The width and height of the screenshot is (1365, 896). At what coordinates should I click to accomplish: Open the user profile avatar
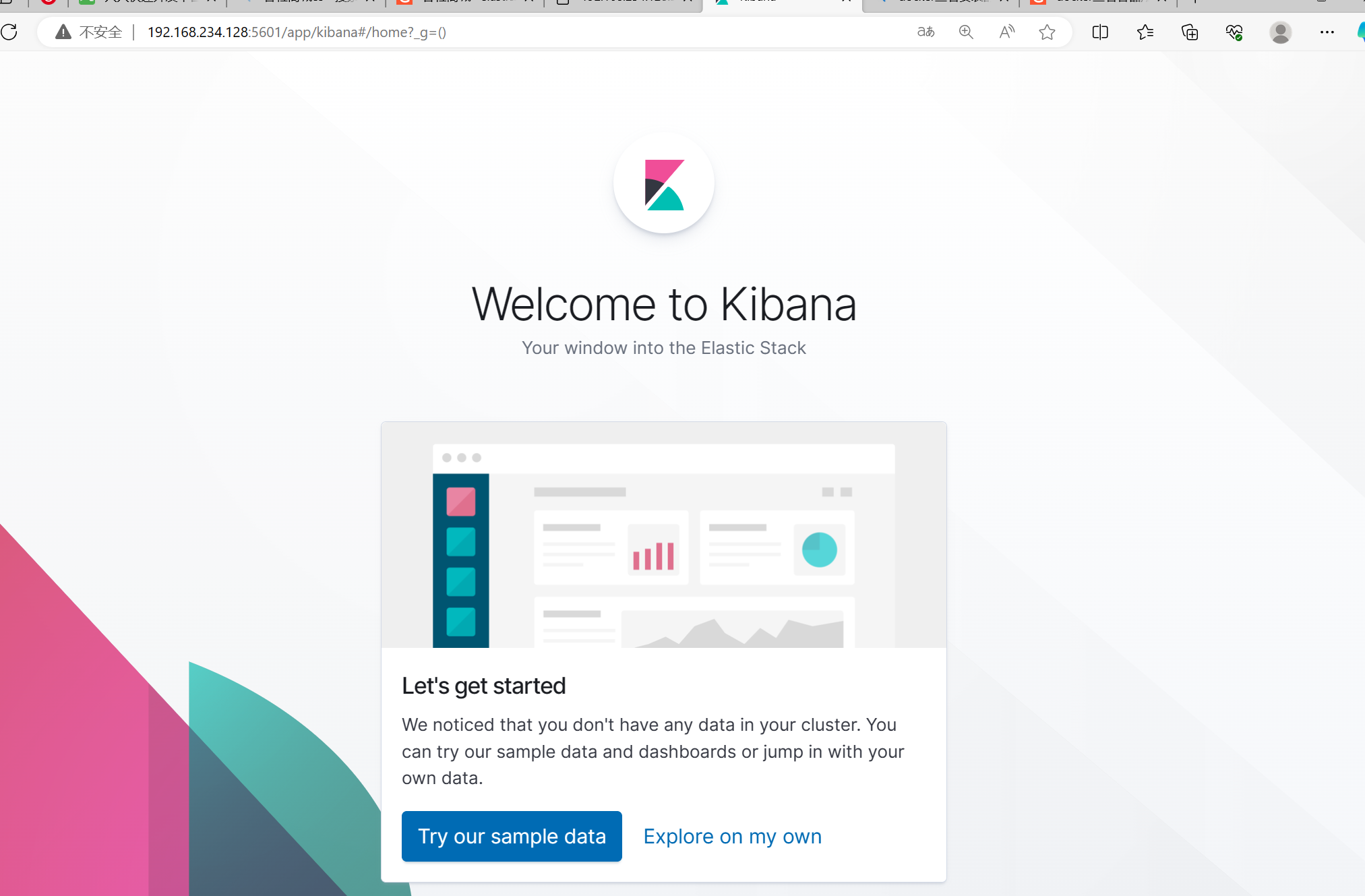1280,32
